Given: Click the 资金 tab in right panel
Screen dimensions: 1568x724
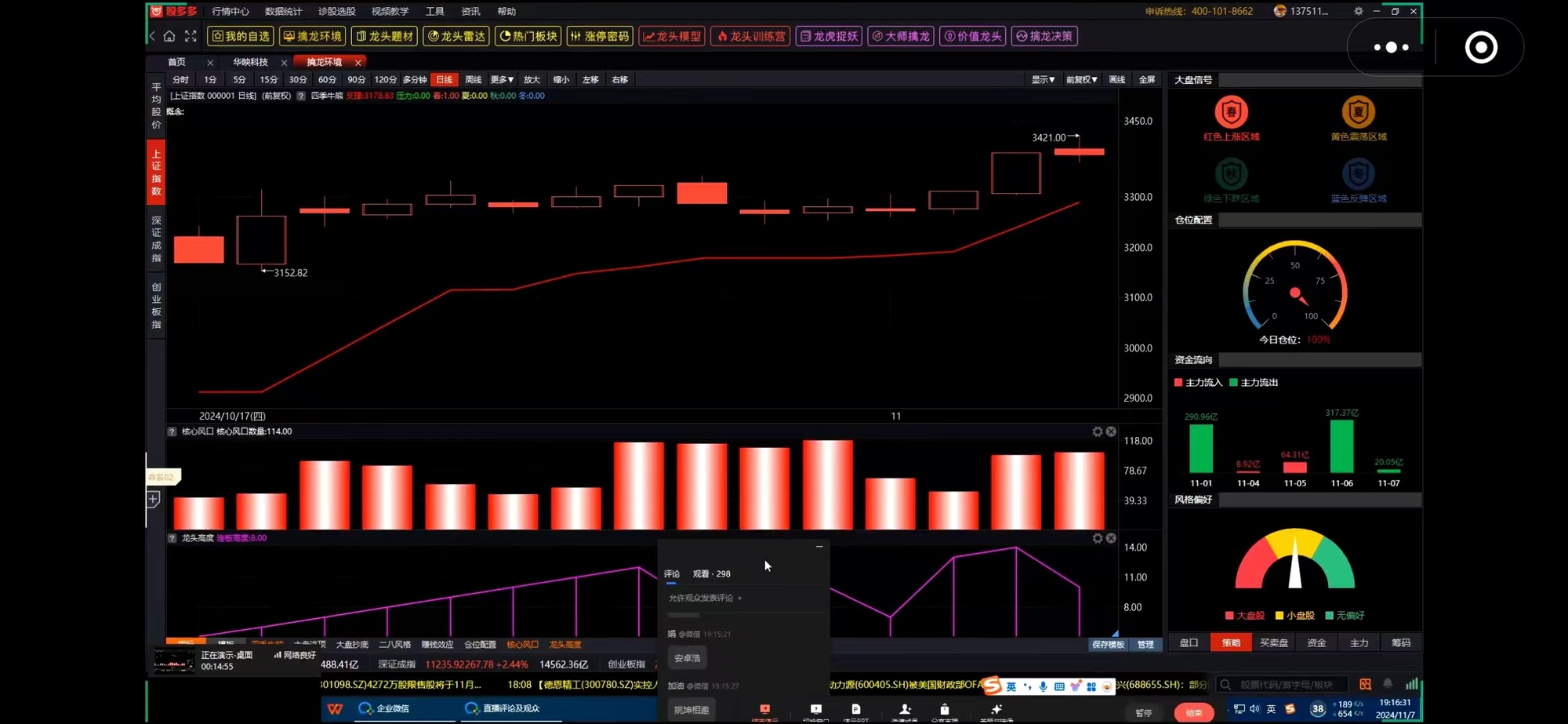Looking at the screenshot, I should (1316, 643).
